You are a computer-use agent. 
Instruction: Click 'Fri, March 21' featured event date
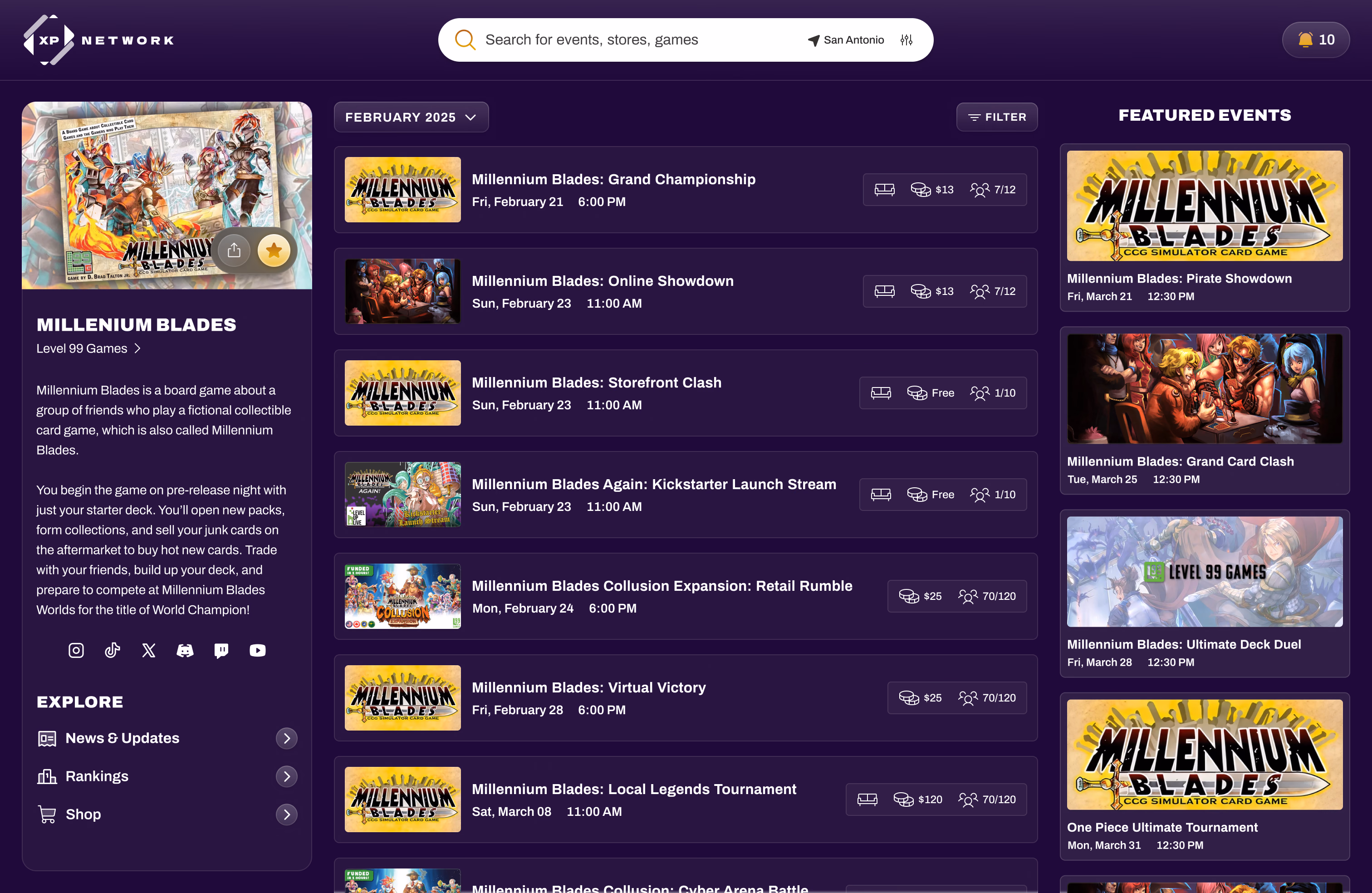click(x=1099, y=296)
